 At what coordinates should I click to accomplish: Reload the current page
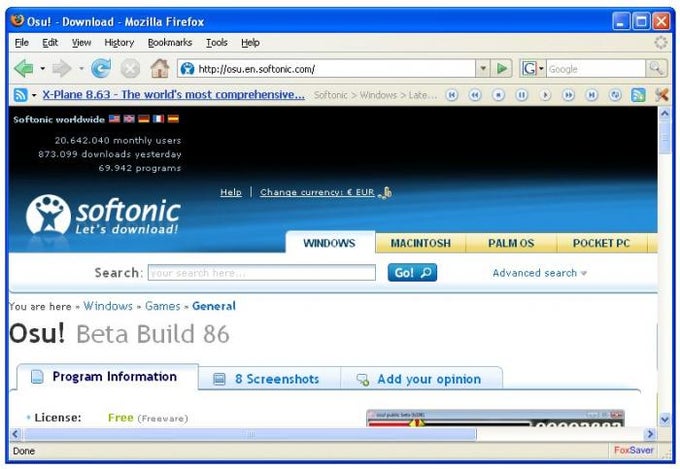101,69
